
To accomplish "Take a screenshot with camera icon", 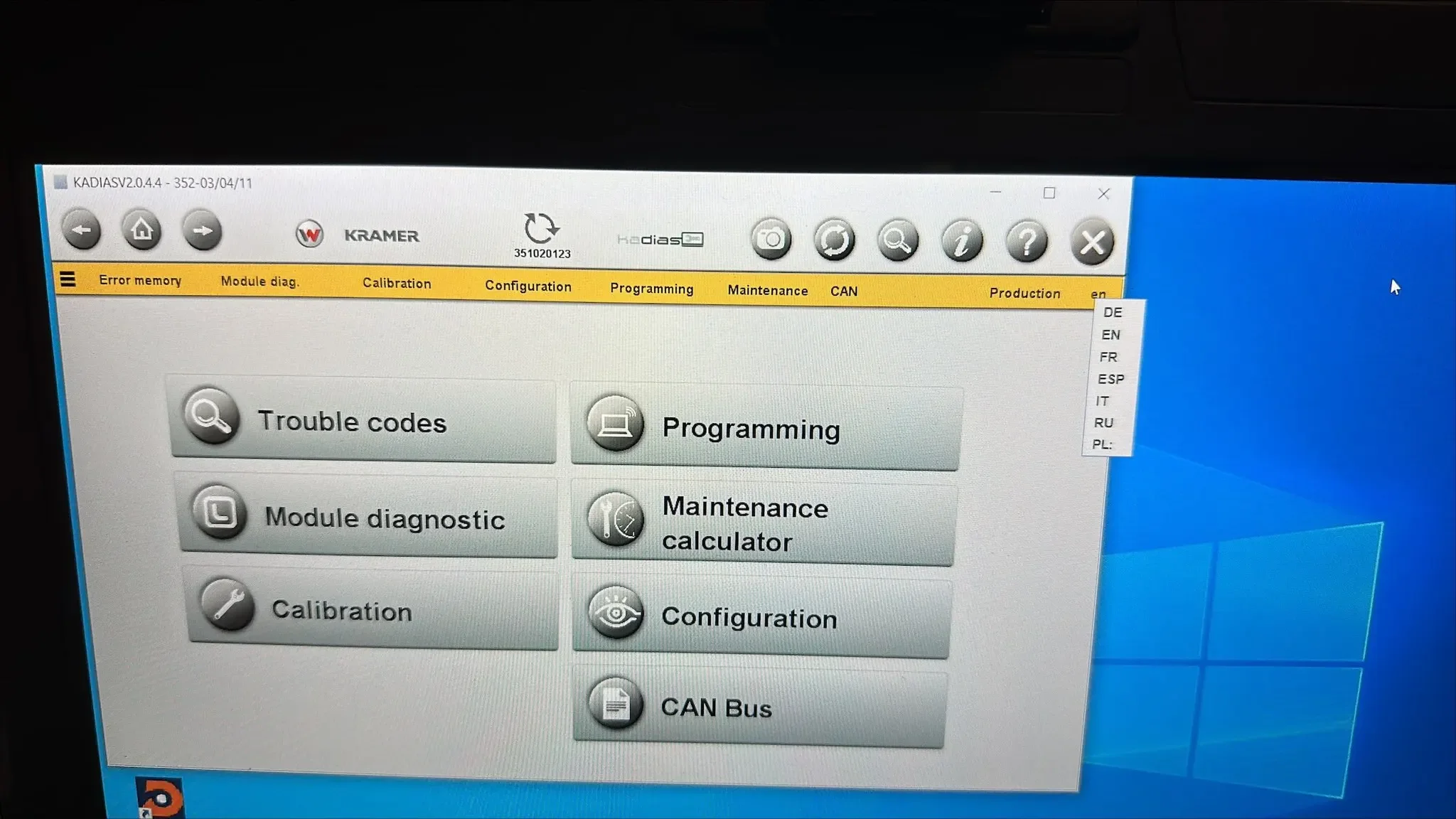I will point(771,239).
